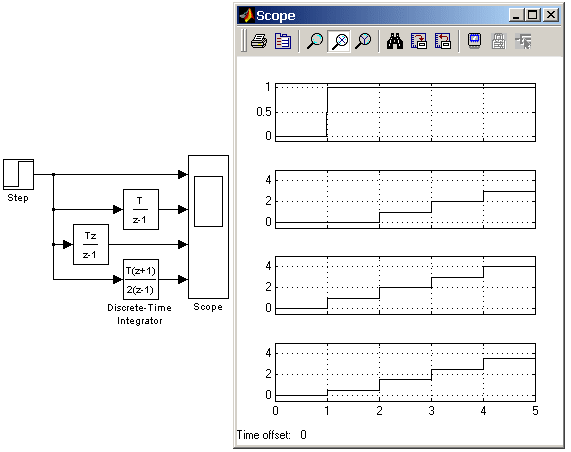The width and height of the screenshot is (571, 452).
Task: Select the Zoom Y-axis magnifier
Action: 363,41
